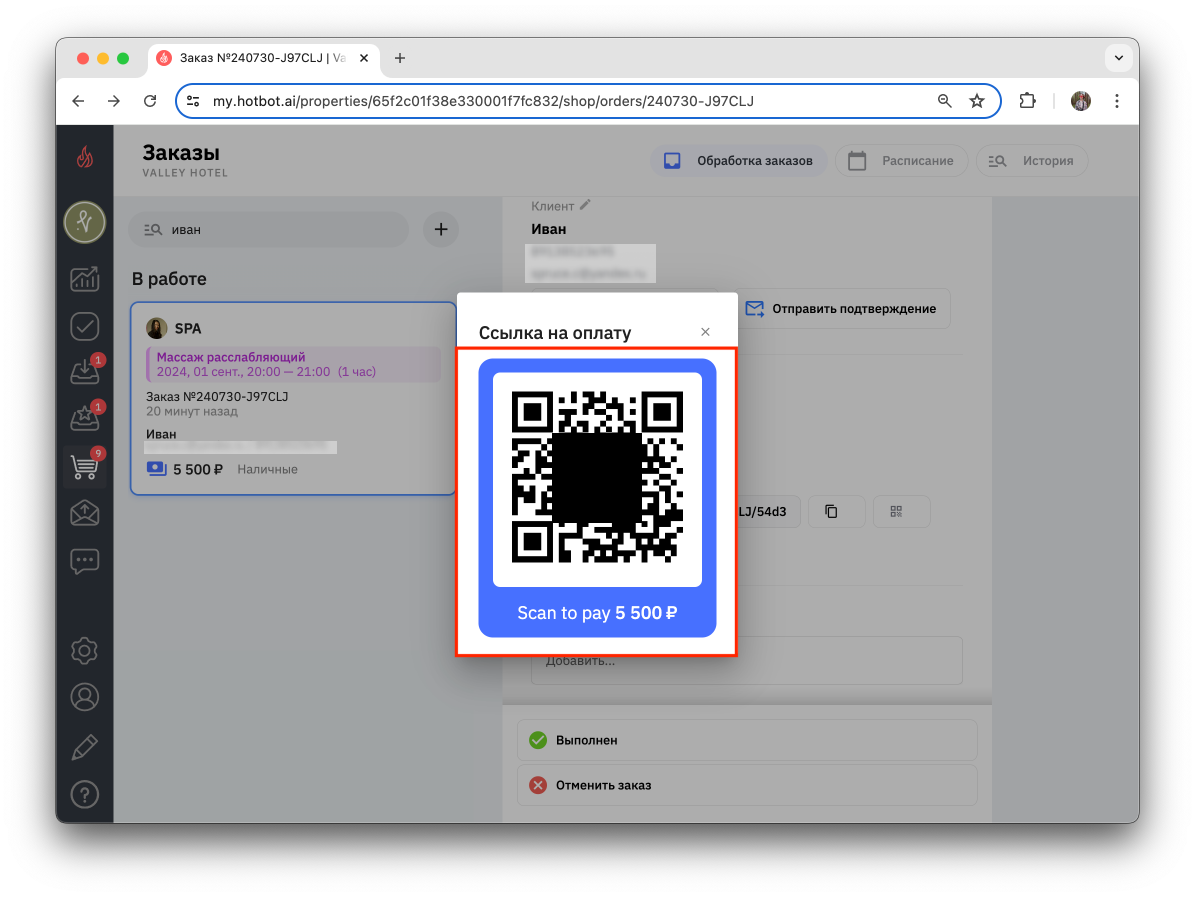Close the payment link popup

[x=705, y=332]
